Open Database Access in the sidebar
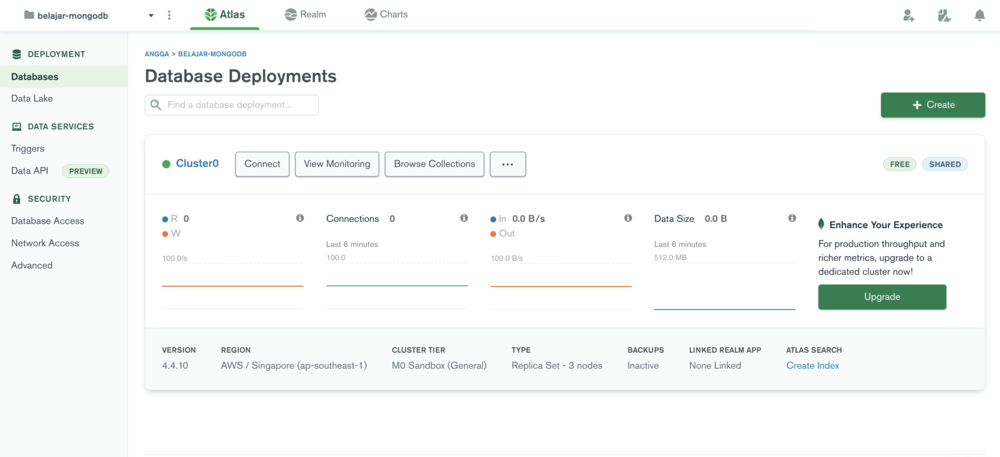This screenshot has width=1000, height=457. [48, 221]
